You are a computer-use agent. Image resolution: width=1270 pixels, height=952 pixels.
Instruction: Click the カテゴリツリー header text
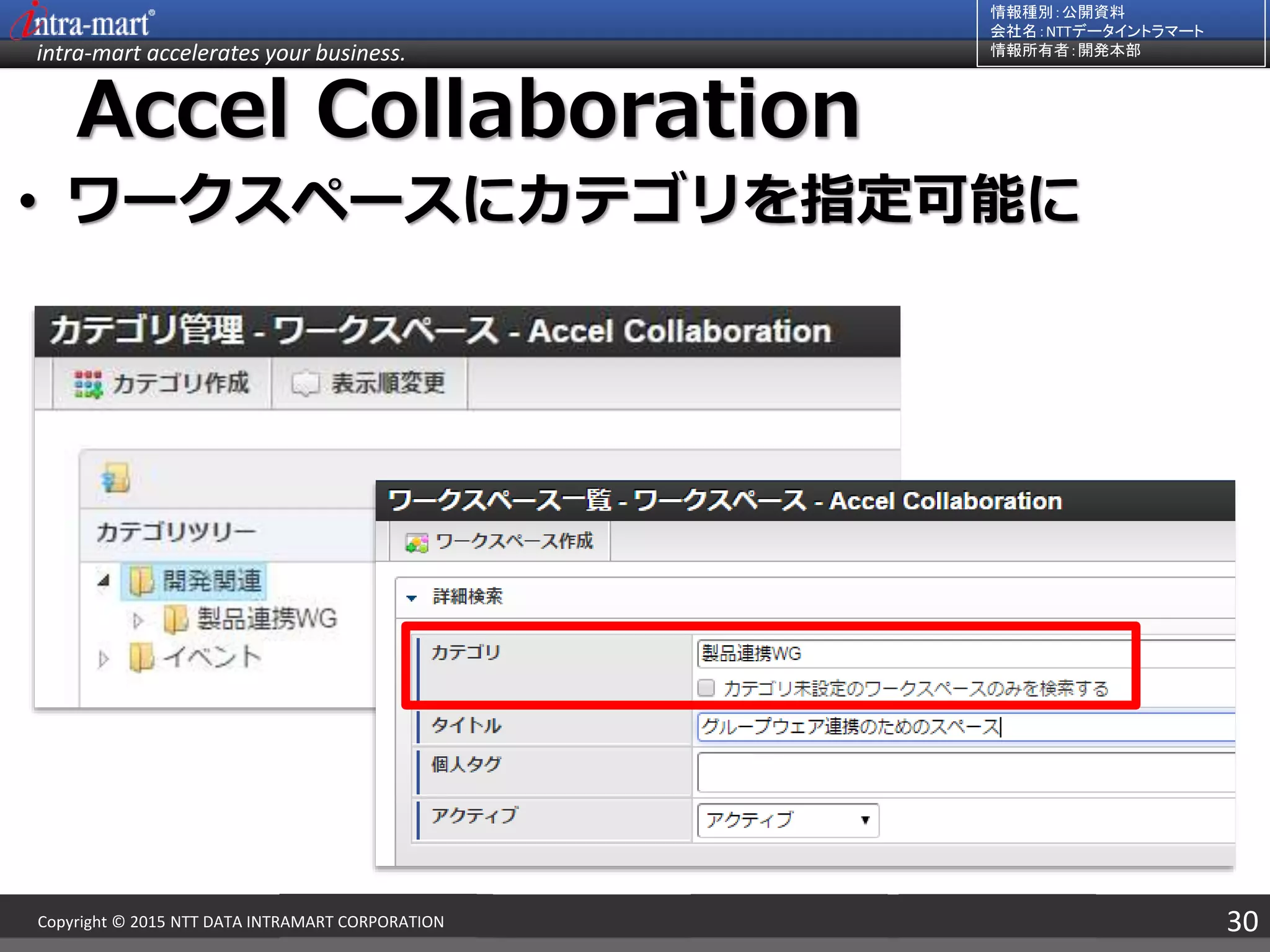pos(176,532)
